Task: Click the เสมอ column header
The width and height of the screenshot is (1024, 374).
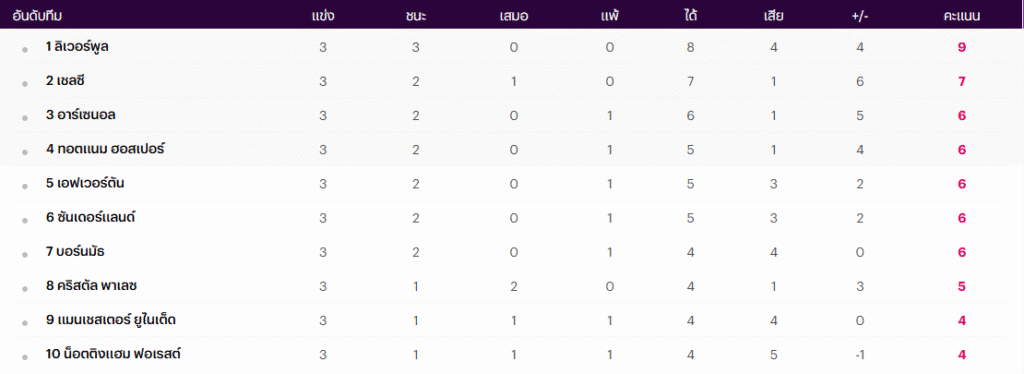Action: tap(513, 16)
